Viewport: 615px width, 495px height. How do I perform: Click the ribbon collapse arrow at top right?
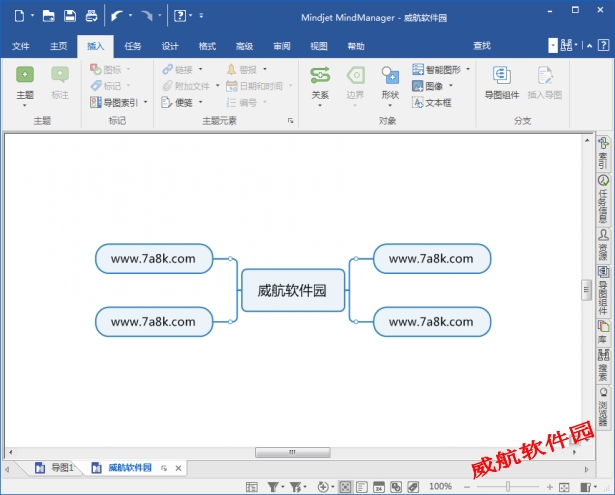pyautogui.click(x=589, y=46)
